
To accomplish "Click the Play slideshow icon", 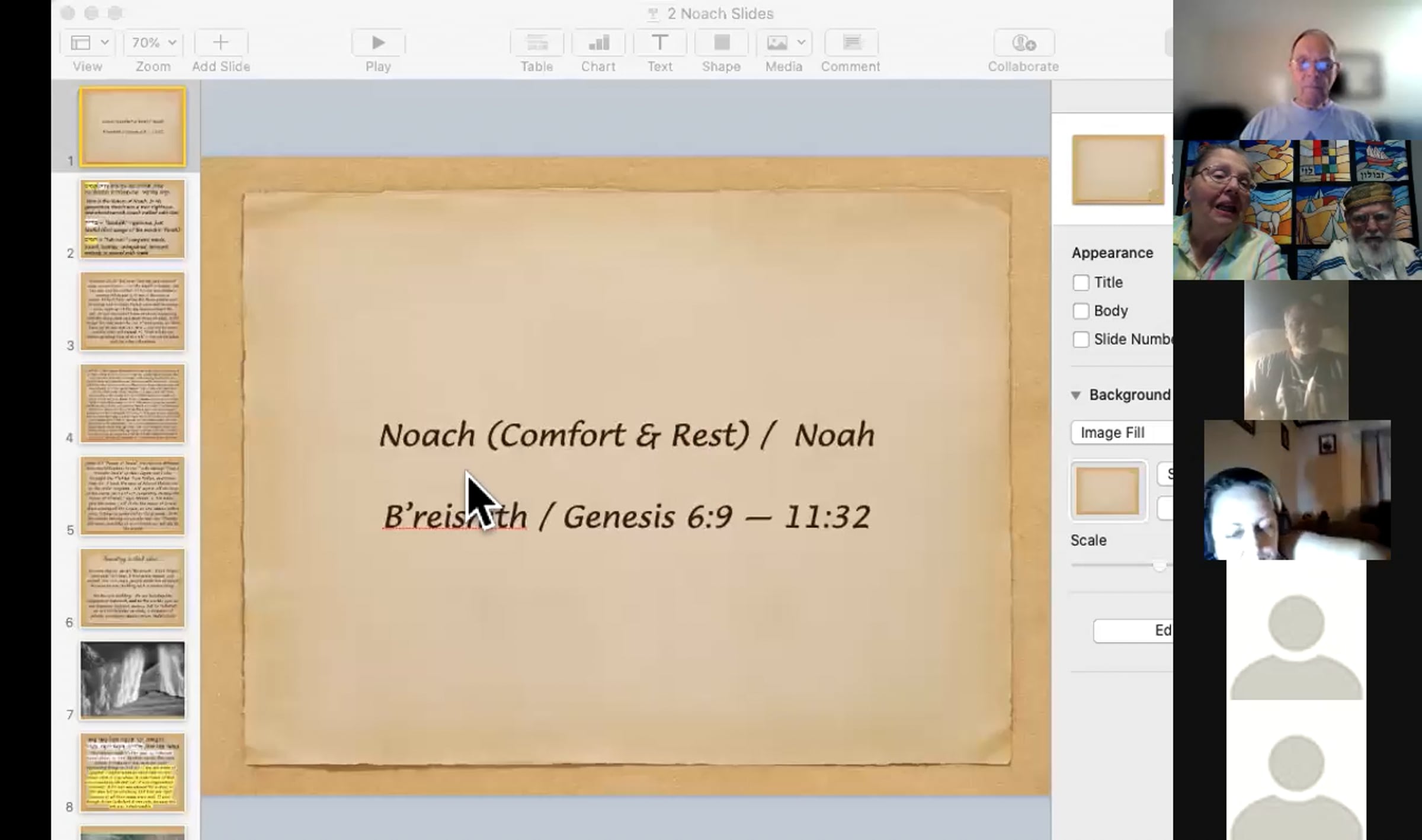I will pos(378,43).
